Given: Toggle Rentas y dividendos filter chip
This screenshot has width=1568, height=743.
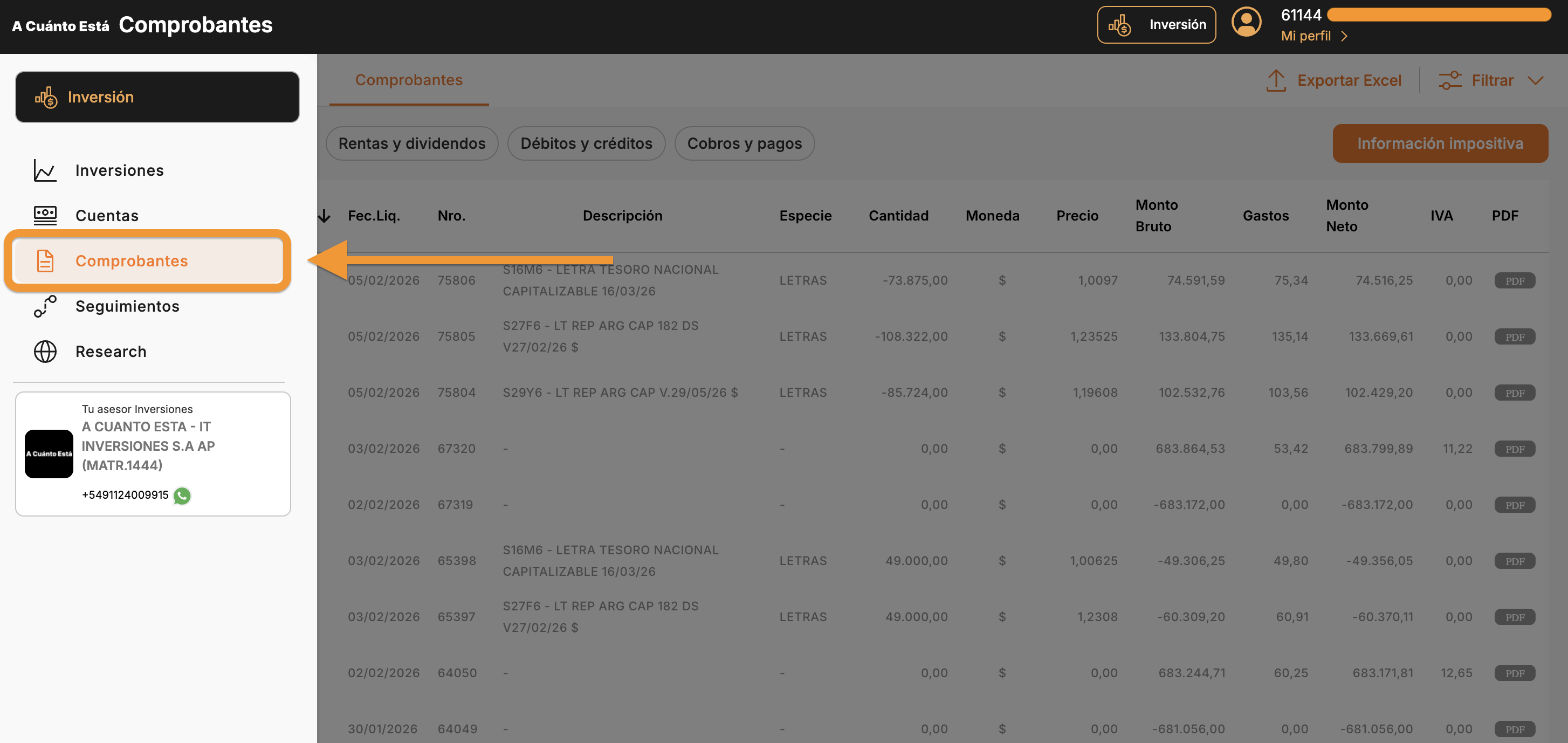Looking at the screenshot, I should click(x=411, y=143).
